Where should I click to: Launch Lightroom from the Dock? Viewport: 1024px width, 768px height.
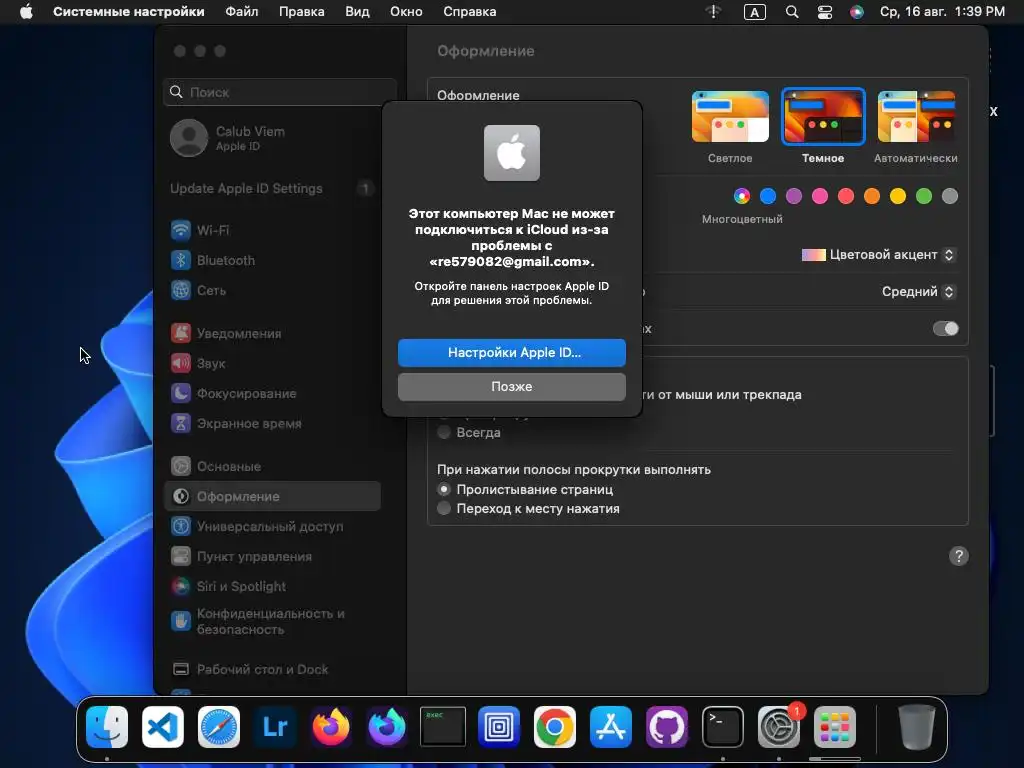(275, 726)
